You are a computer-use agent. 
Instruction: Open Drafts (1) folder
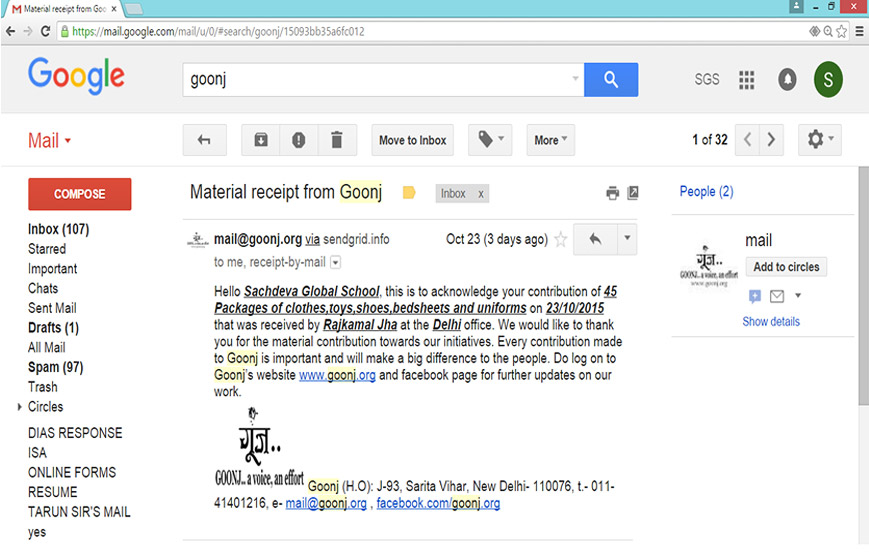pyautogui.click(x=53, y=328)
